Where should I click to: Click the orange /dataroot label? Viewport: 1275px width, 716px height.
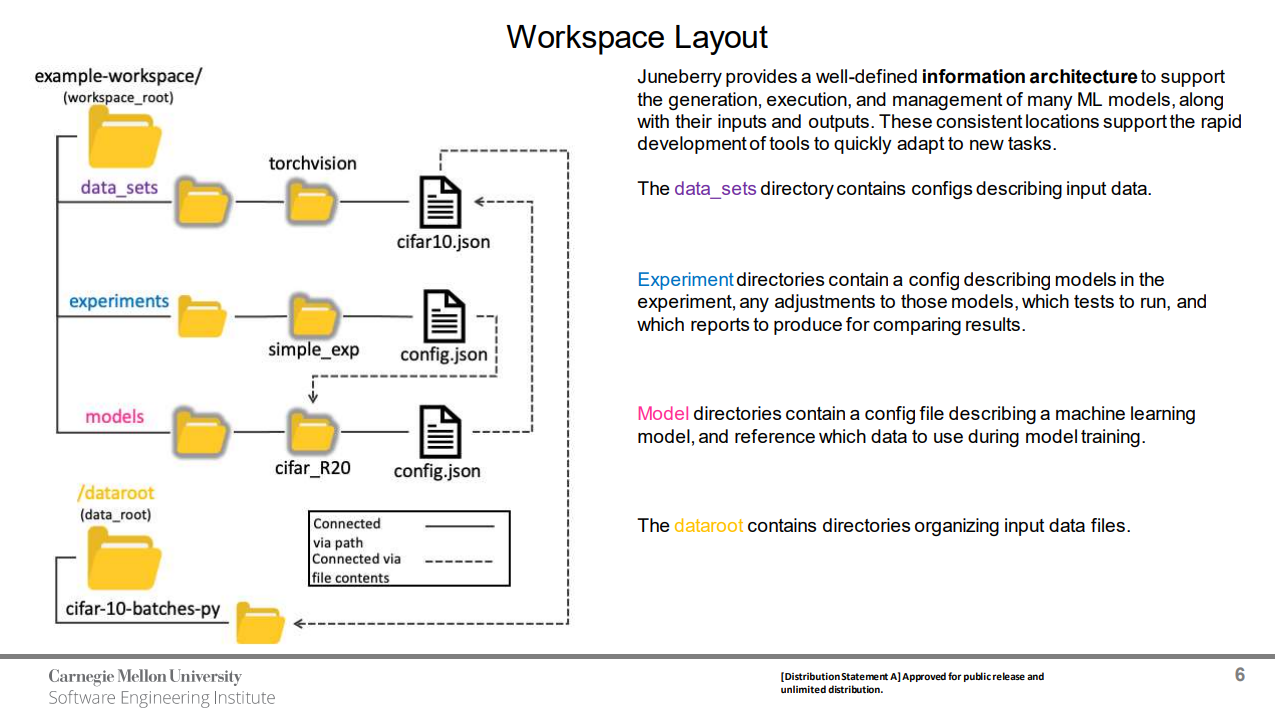tap(116, 493)
